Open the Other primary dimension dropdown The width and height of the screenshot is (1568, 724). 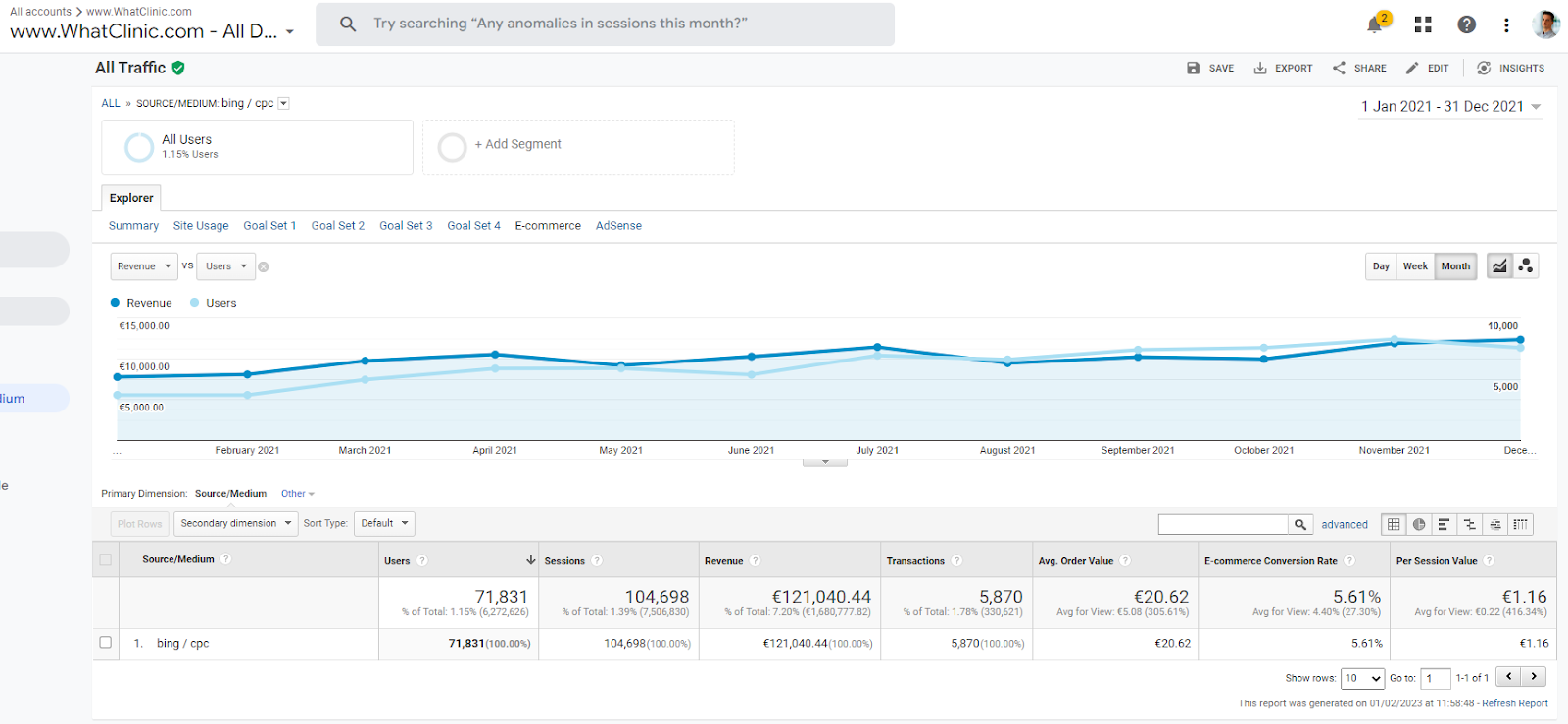tap(297, 493)
